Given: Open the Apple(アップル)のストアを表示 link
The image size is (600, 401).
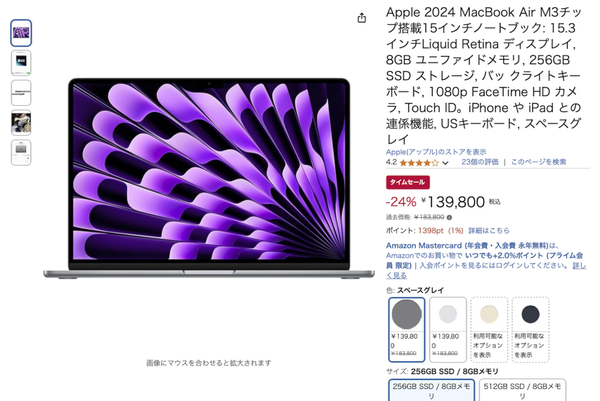Looking at the screenshot, I should coord(436,152).
